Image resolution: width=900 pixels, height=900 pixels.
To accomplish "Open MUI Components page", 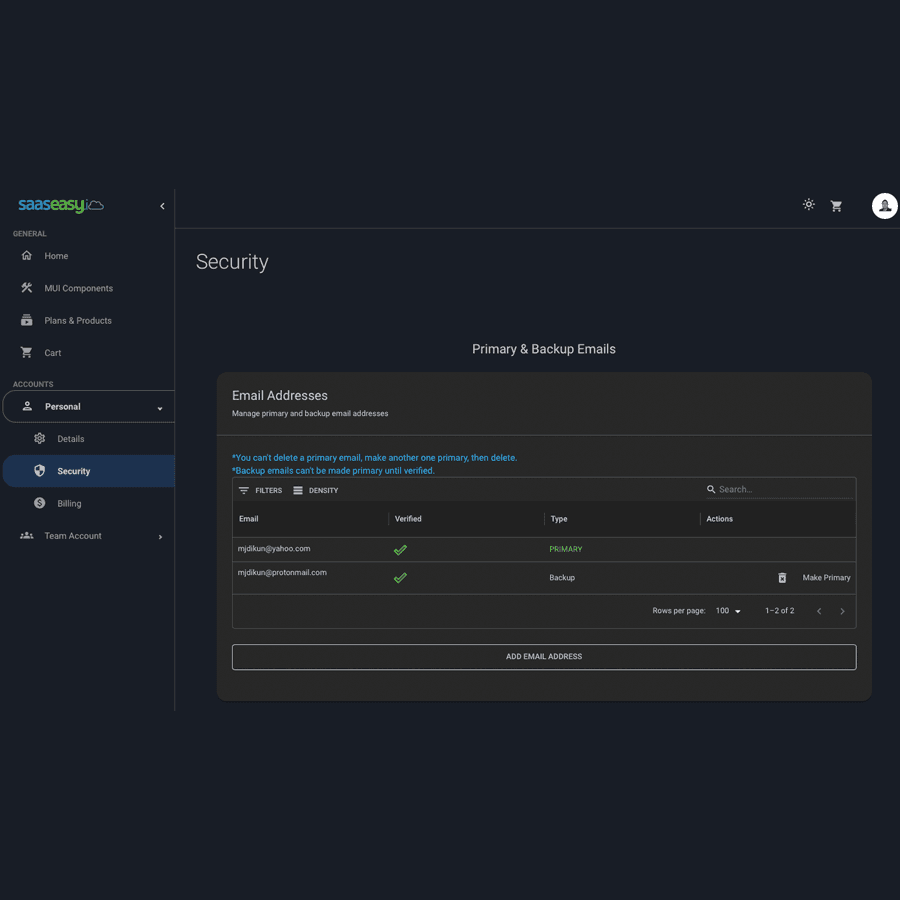I will coord(78,288).
